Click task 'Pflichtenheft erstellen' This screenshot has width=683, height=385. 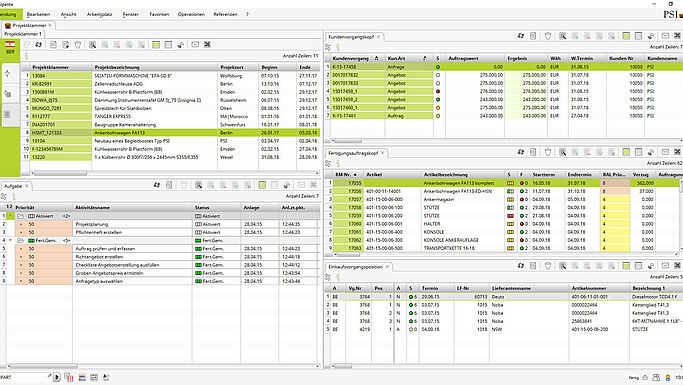click(x=98, y=233)
